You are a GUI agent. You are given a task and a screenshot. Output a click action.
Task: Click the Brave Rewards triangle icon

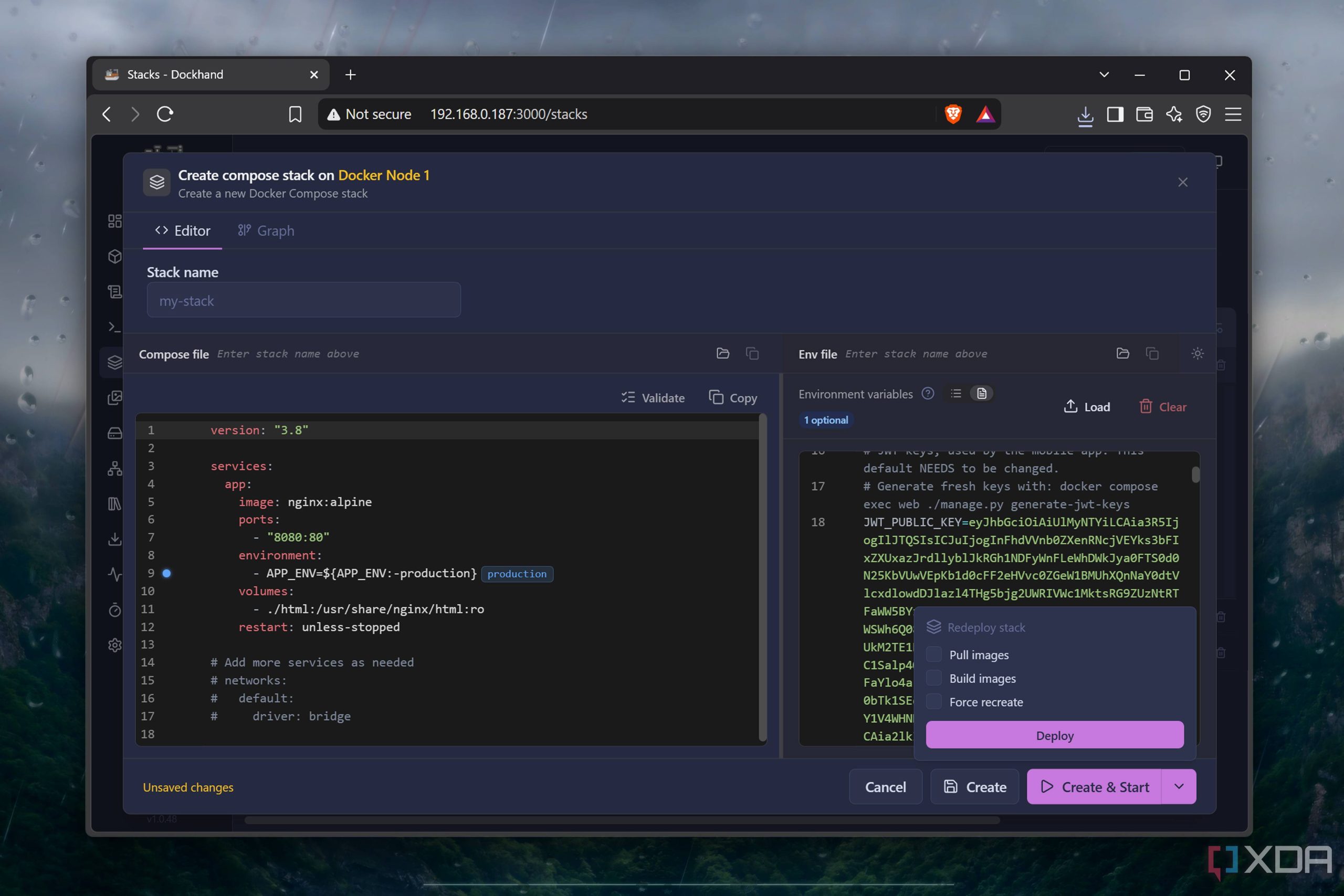986,114
